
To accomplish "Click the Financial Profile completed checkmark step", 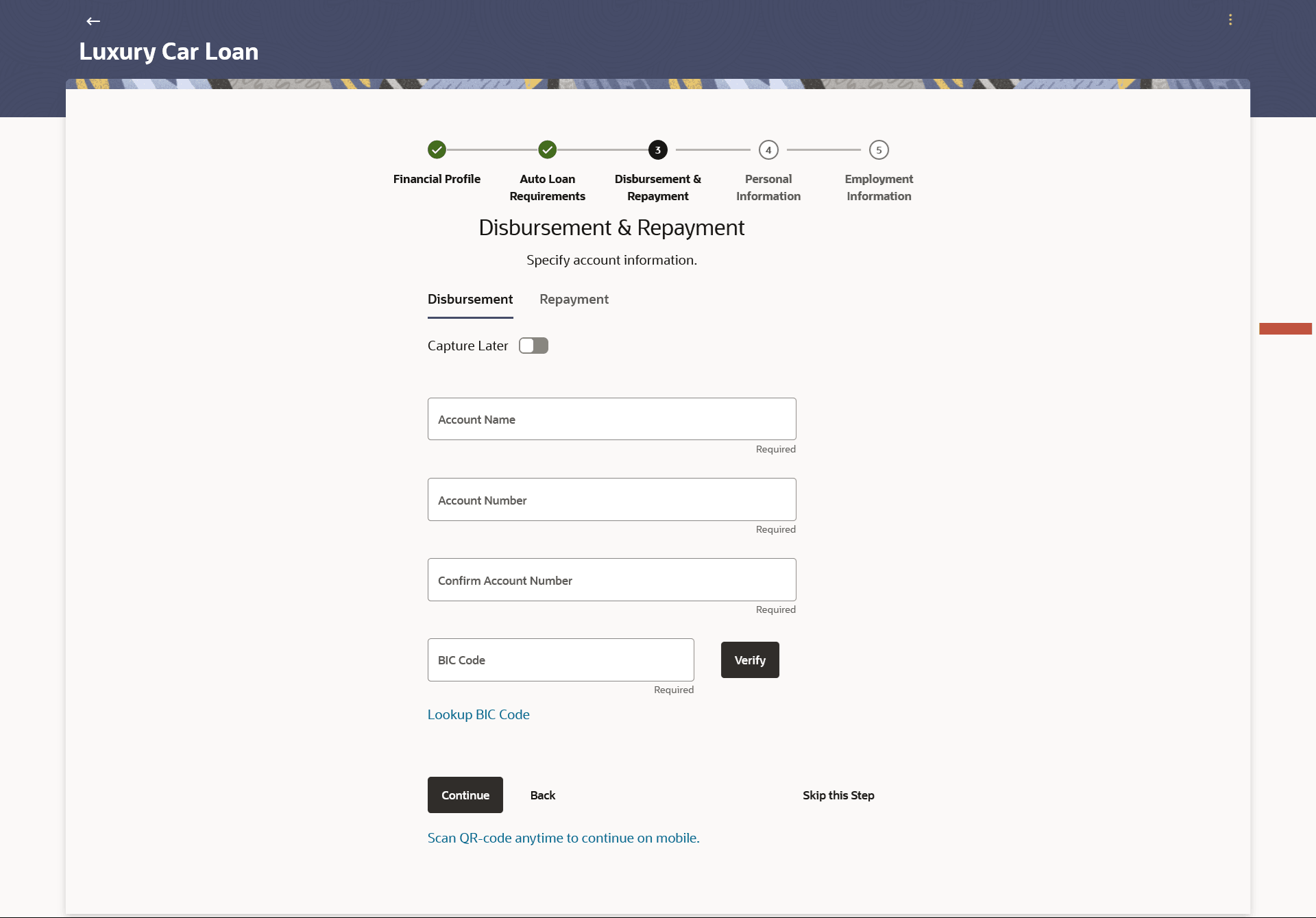I will point(437,149).
